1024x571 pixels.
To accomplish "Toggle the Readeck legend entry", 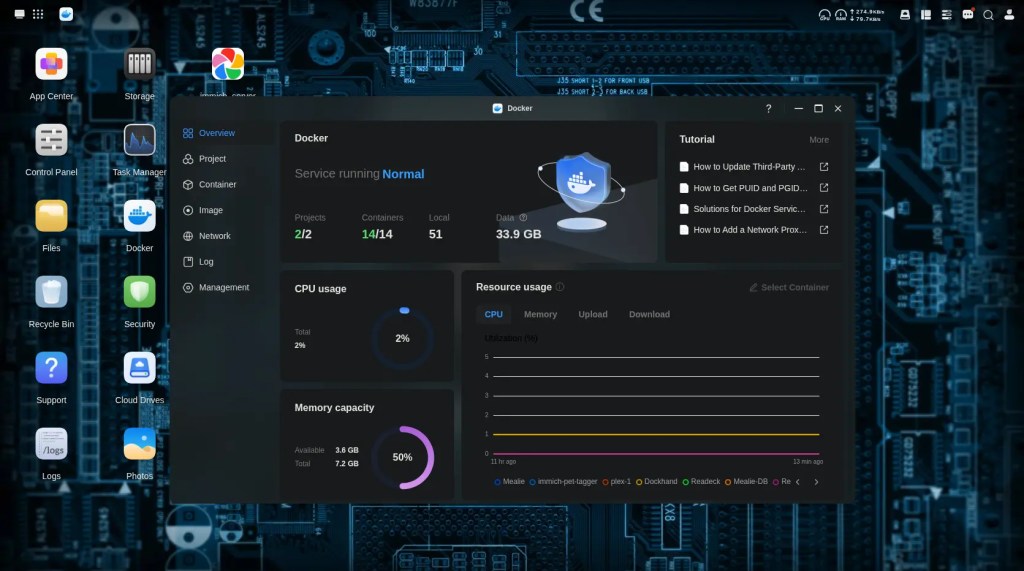I will (x=701, y=481).
